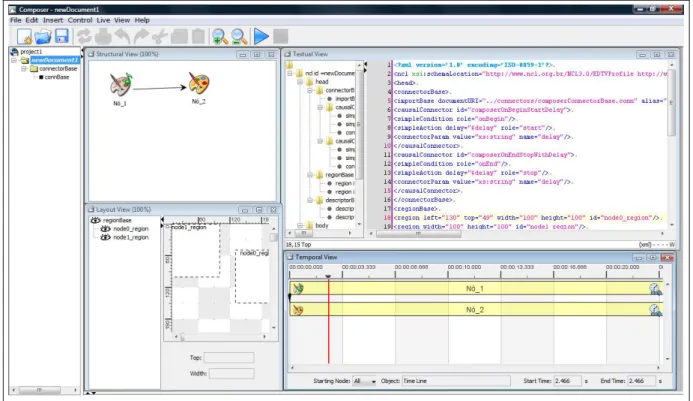This screenshot has height=401, width=693.
Task: Open the Insert menu
Action: point(53,20)
